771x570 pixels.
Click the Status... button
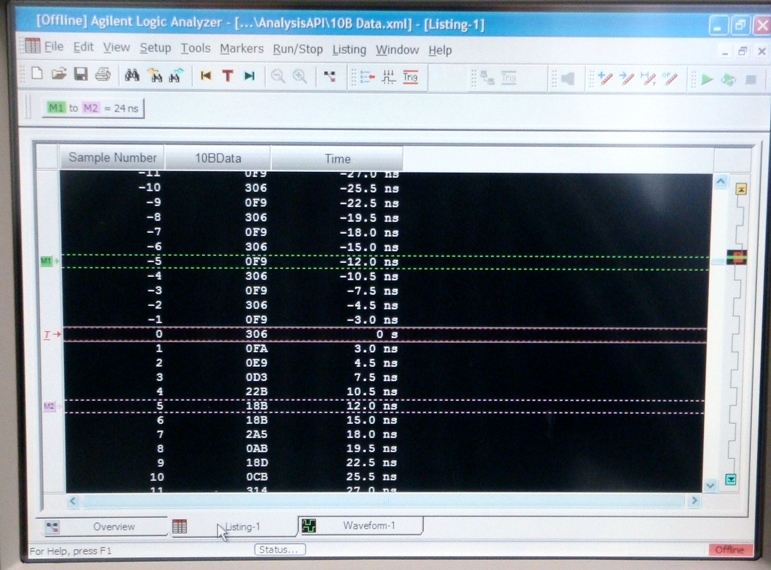[x=280, y=549]
